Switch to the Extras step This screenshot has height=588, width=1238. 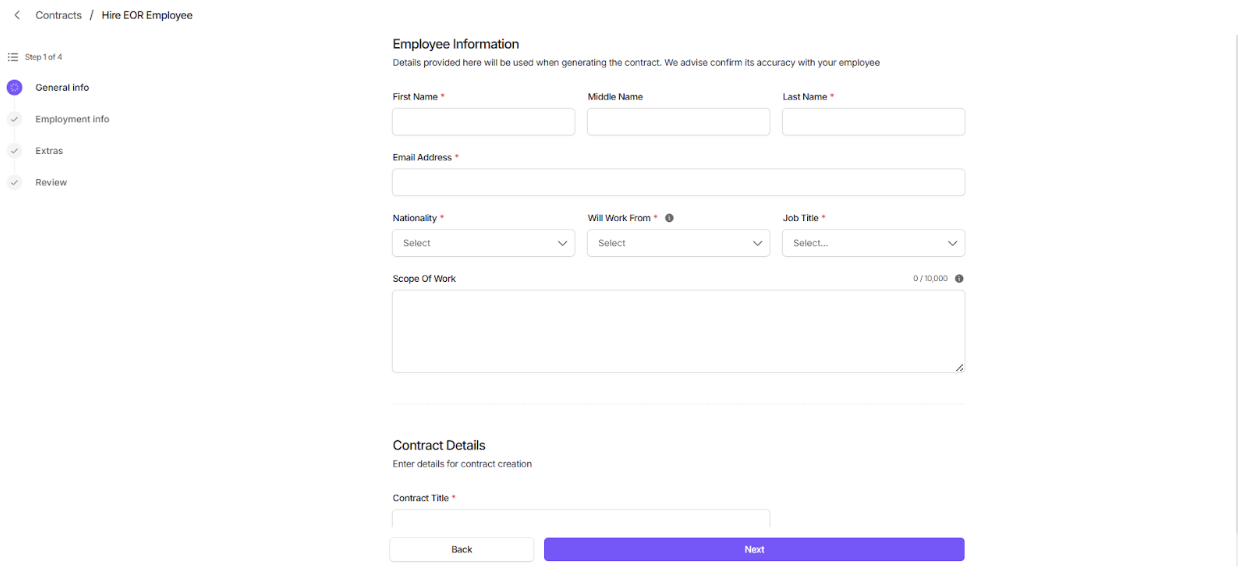(49, 151)
